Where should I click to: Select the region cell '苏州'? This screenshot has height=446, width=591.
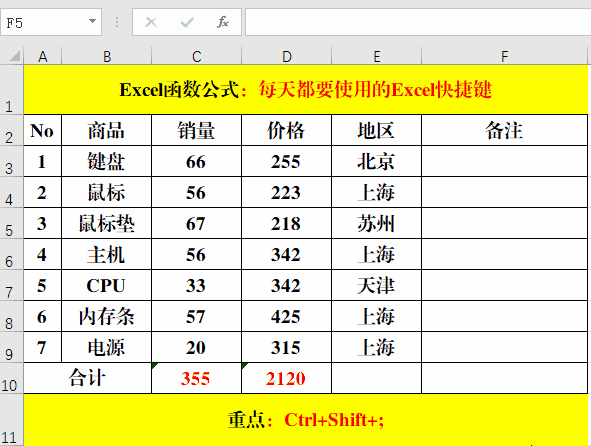tap(376, 223)
